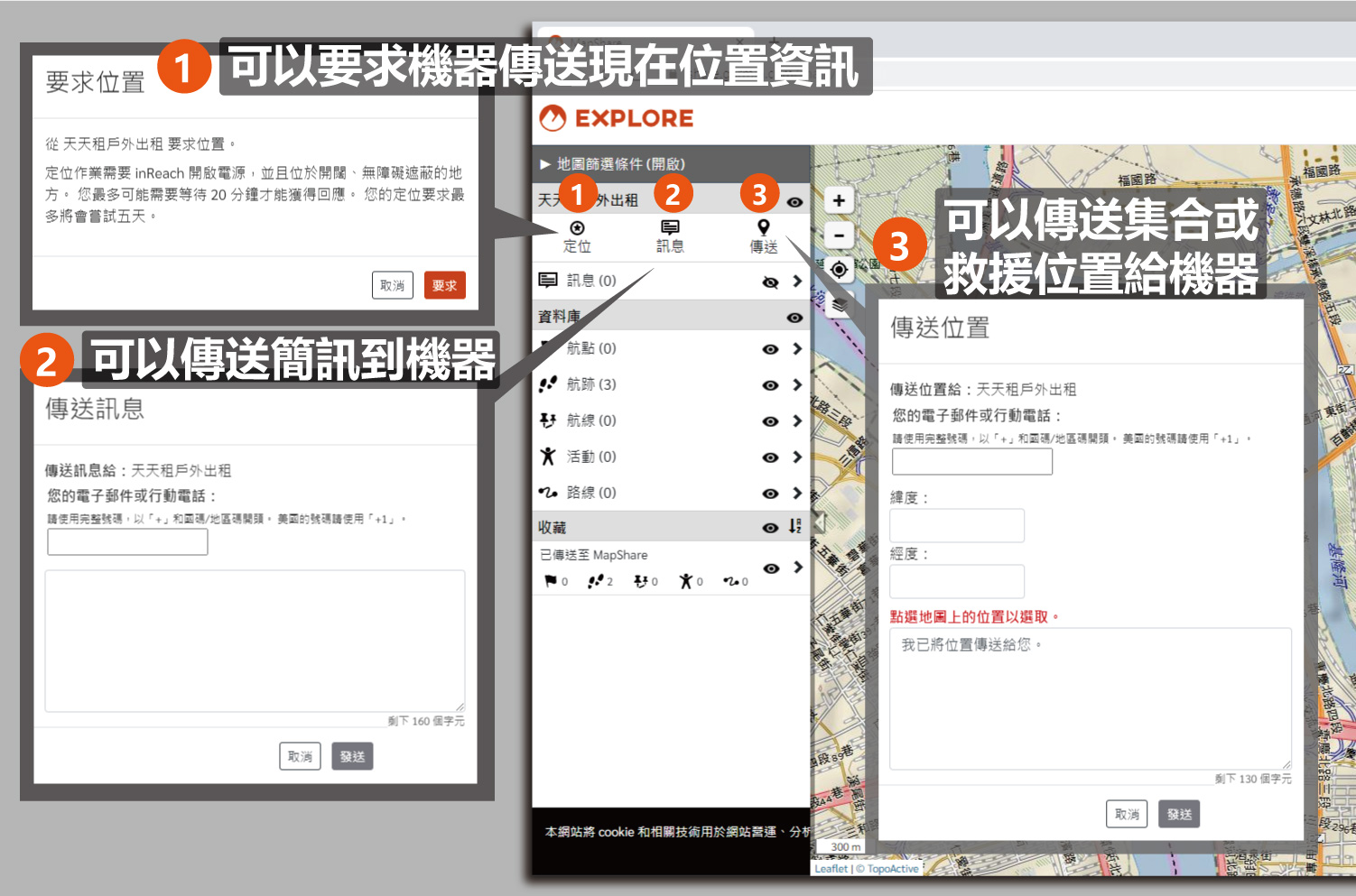Click the sort icon in 收藏 header
Screen dimensions: 1356x896
[x=794, y=526]
